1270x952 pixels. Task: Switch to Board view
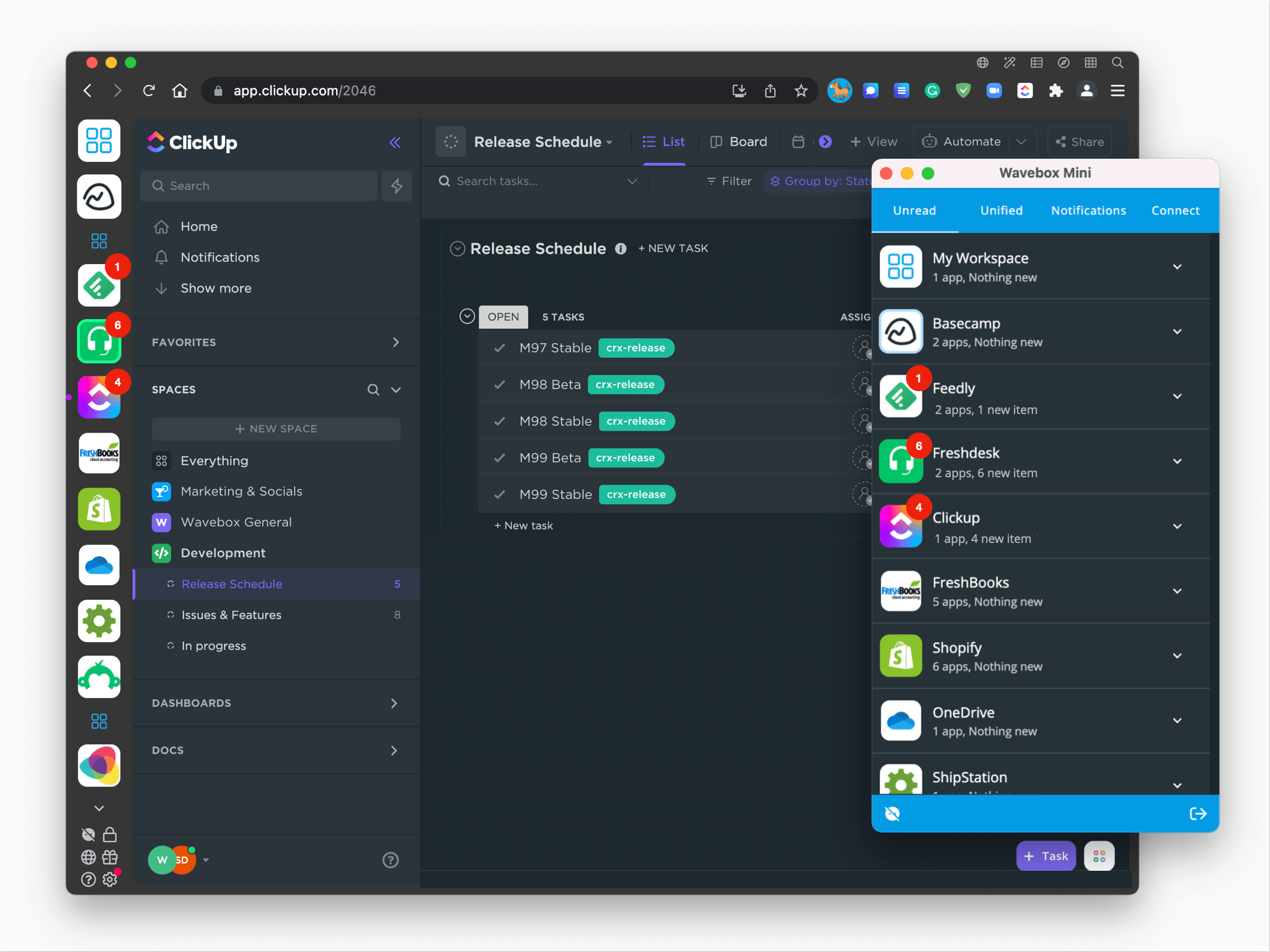739,142
